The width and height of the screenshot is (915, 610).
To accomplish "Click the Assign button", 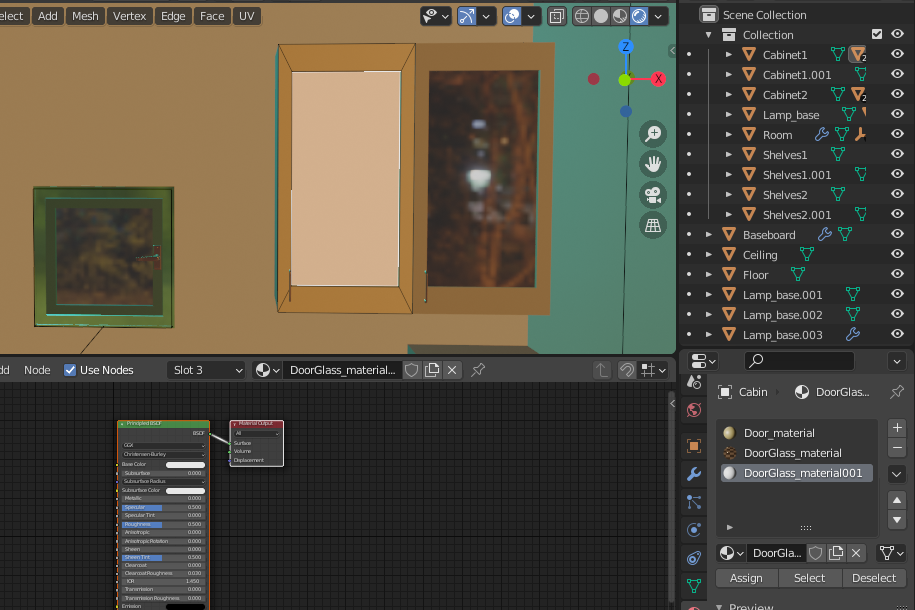I will pos(746,578).
